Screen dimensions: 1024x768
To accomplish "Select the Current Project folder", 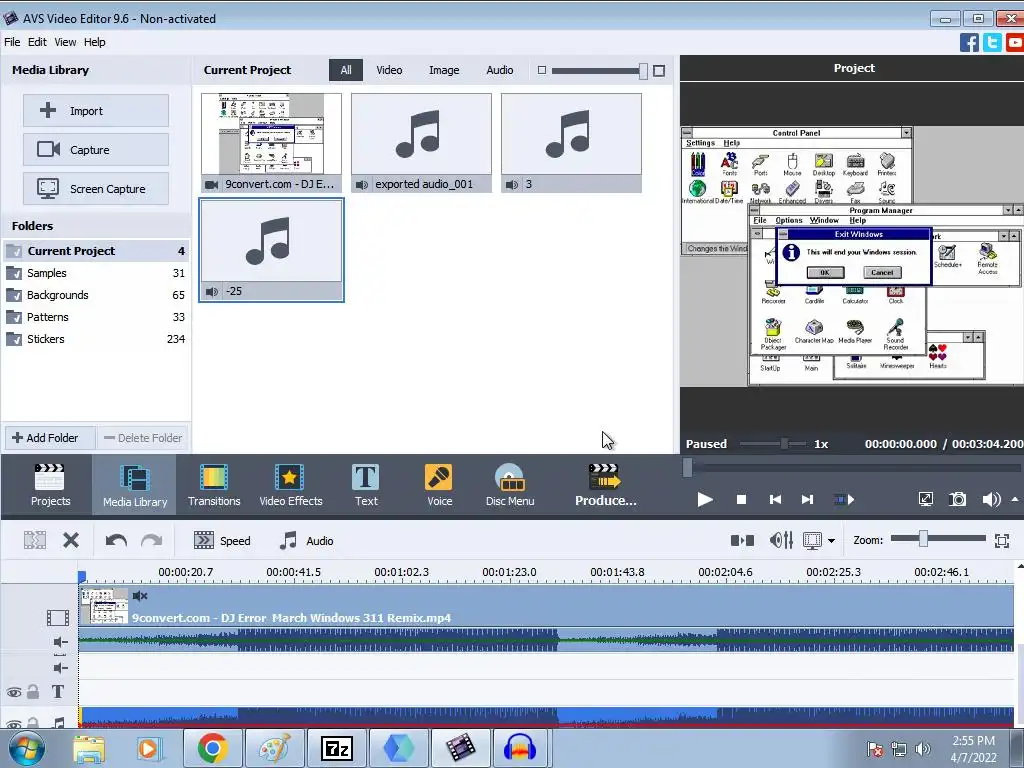I will [96, 251].
